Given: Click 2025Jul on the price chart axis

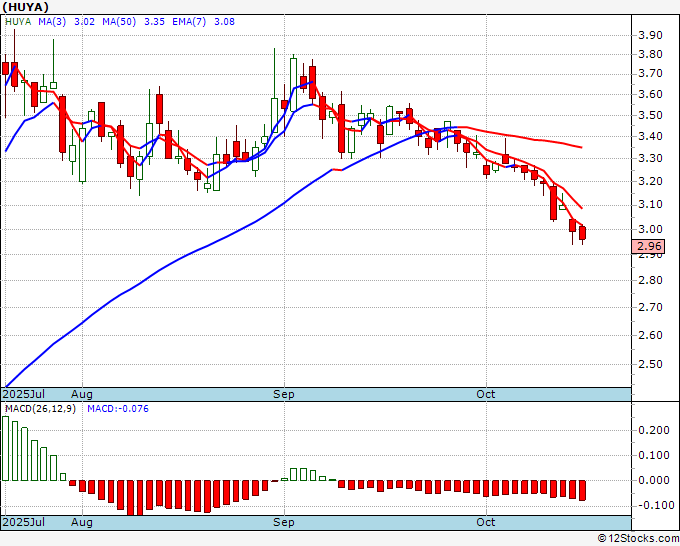Looking at the screenshot, I should click(x=24, y=394).
